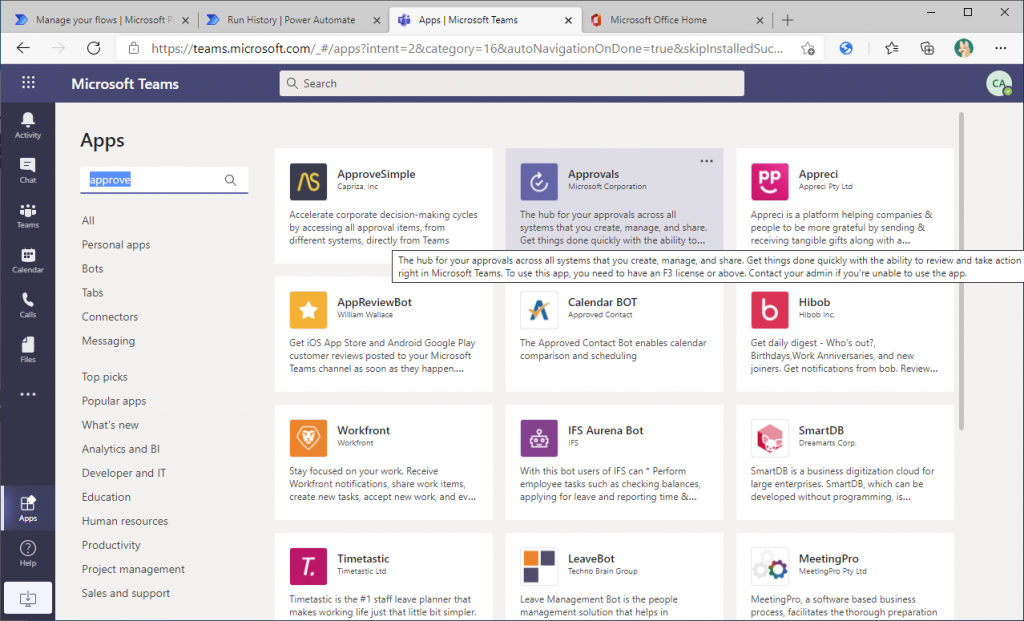This screenshot has width=1024, height=621.
Task: Filter by Bots category
Action: click(92, 269)
